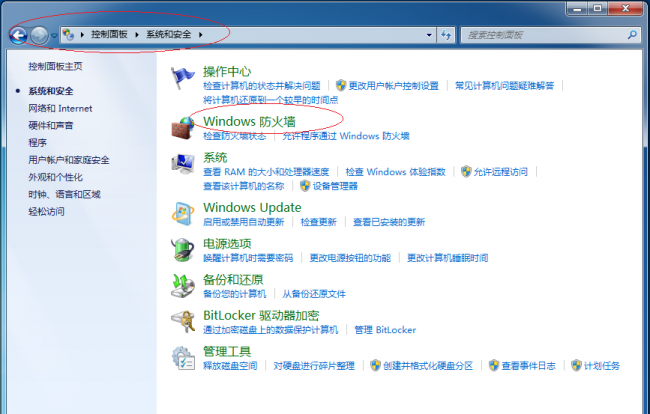Click 检查防火墙状态 link
650x414 pixels.
click(235, 136)
